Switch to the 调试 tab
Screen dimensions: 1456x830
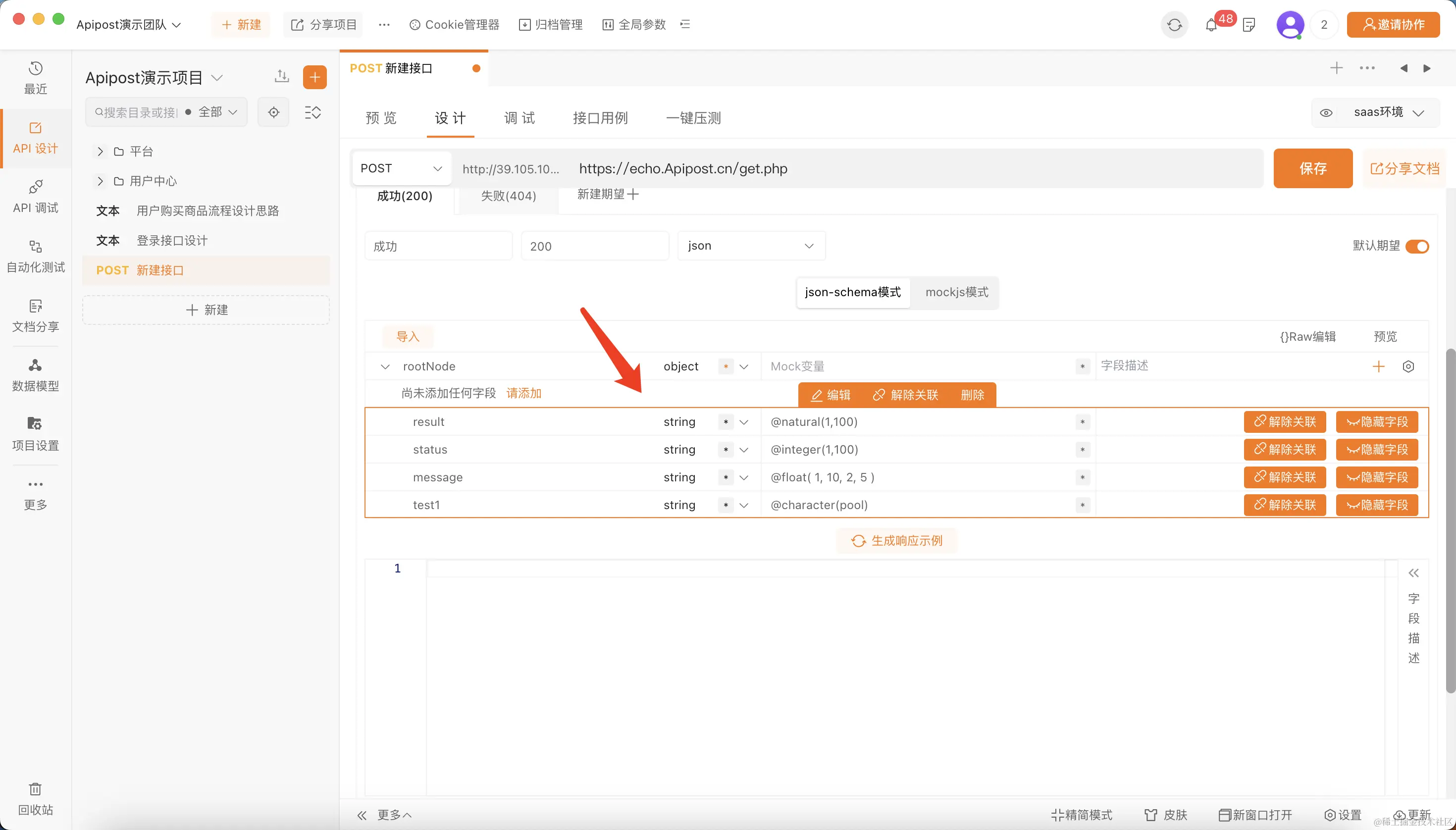pyautogui.click(x=520, y=118)
